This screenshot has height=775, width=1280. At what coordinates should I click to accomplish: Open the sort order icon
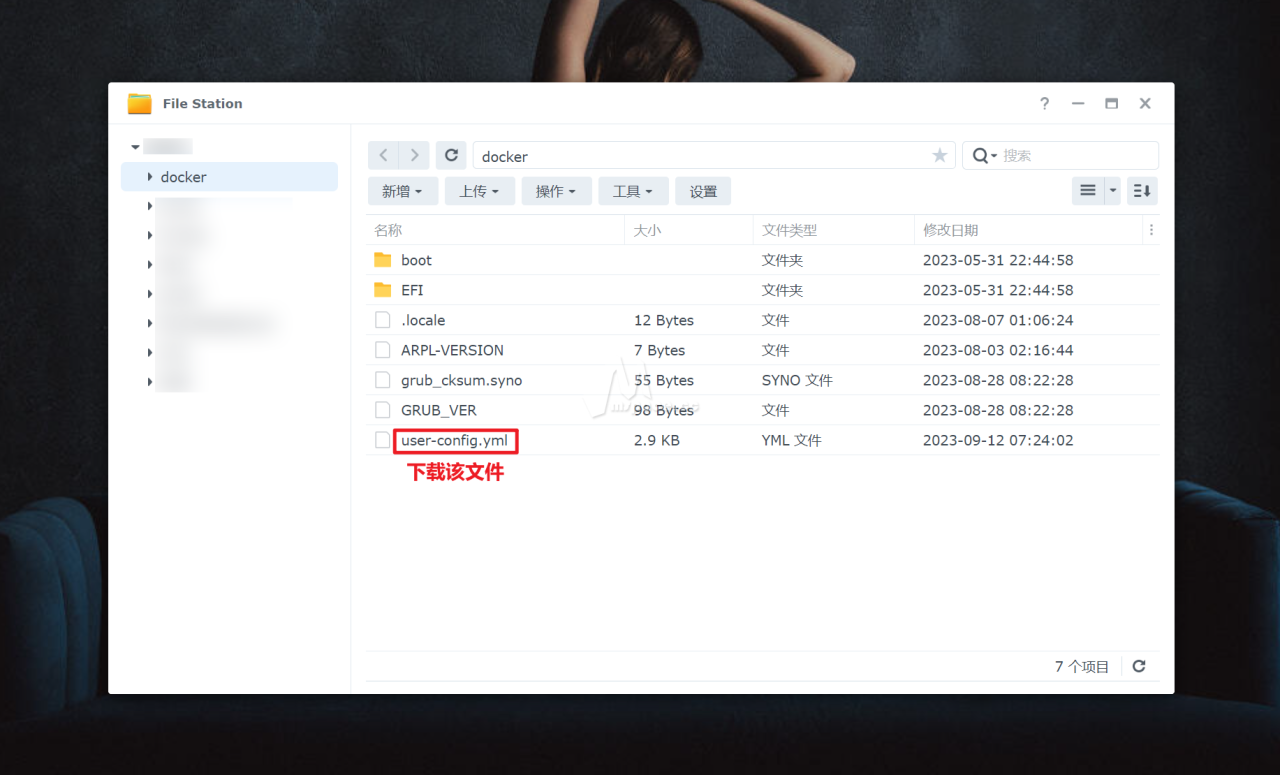click(1142, 190)
